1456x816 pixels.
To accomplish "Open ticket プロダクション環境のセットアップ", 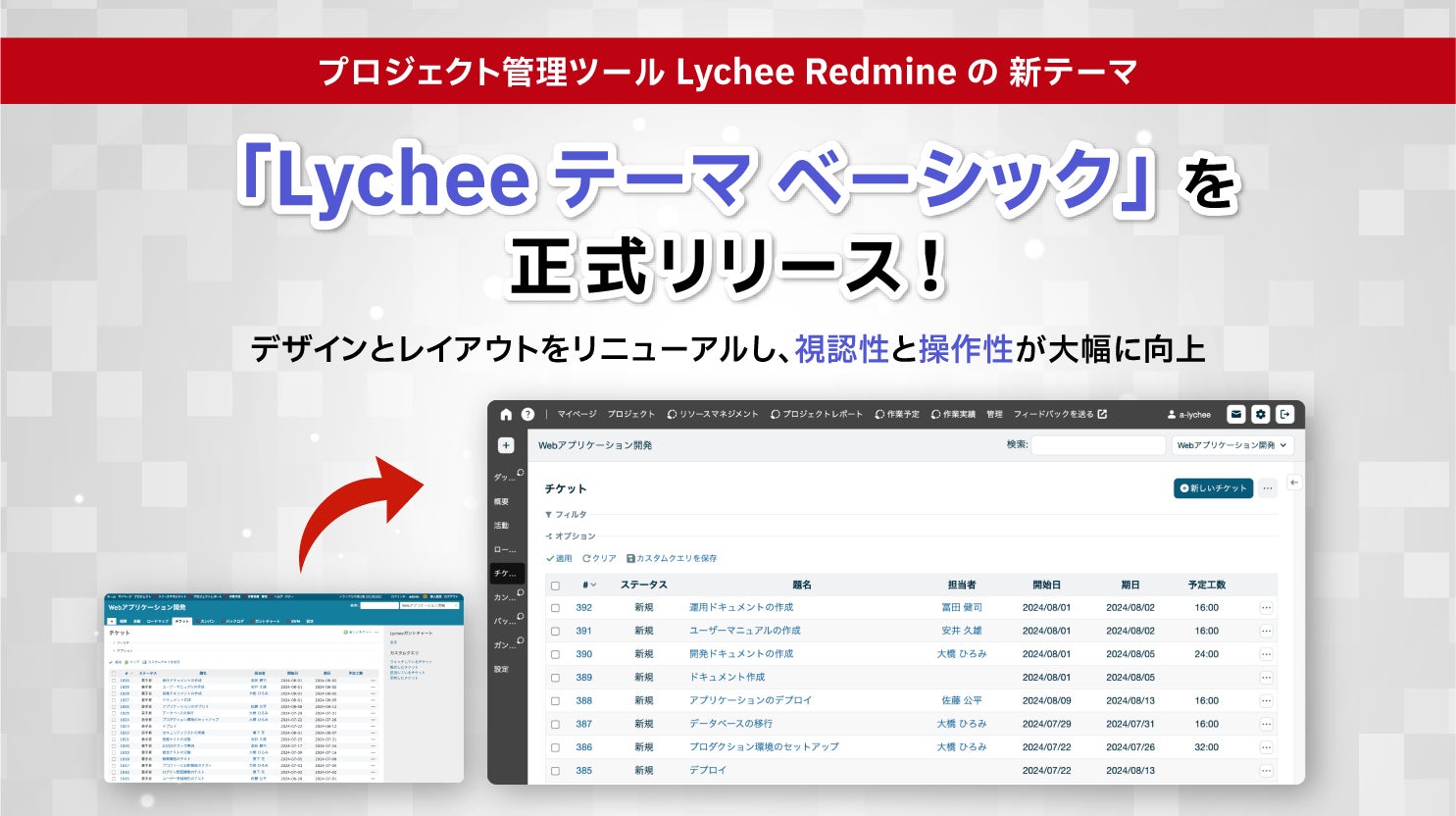I will point(765,747).
